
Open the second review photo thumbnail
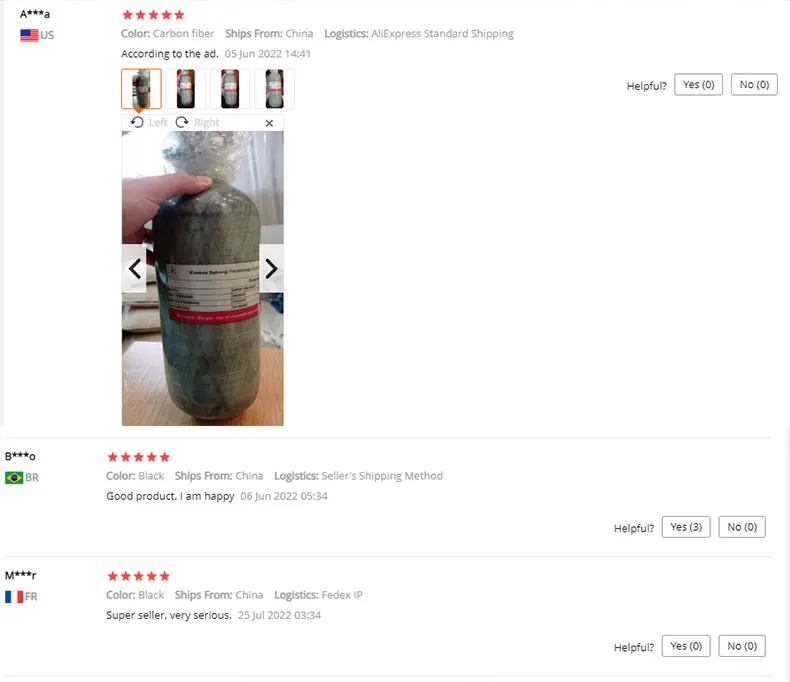[x=185, y=89]
